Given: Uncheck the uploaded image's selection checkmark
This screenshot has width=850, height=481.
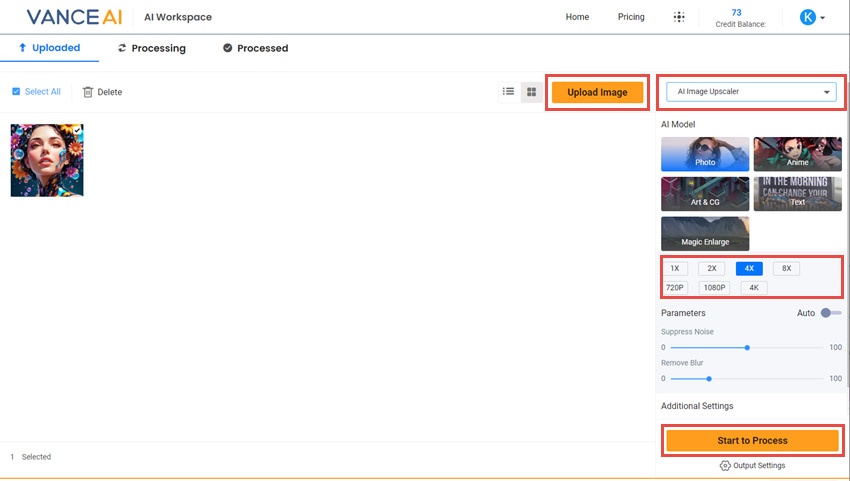Looking at the screenshot, I should click(x=77, y=130).
